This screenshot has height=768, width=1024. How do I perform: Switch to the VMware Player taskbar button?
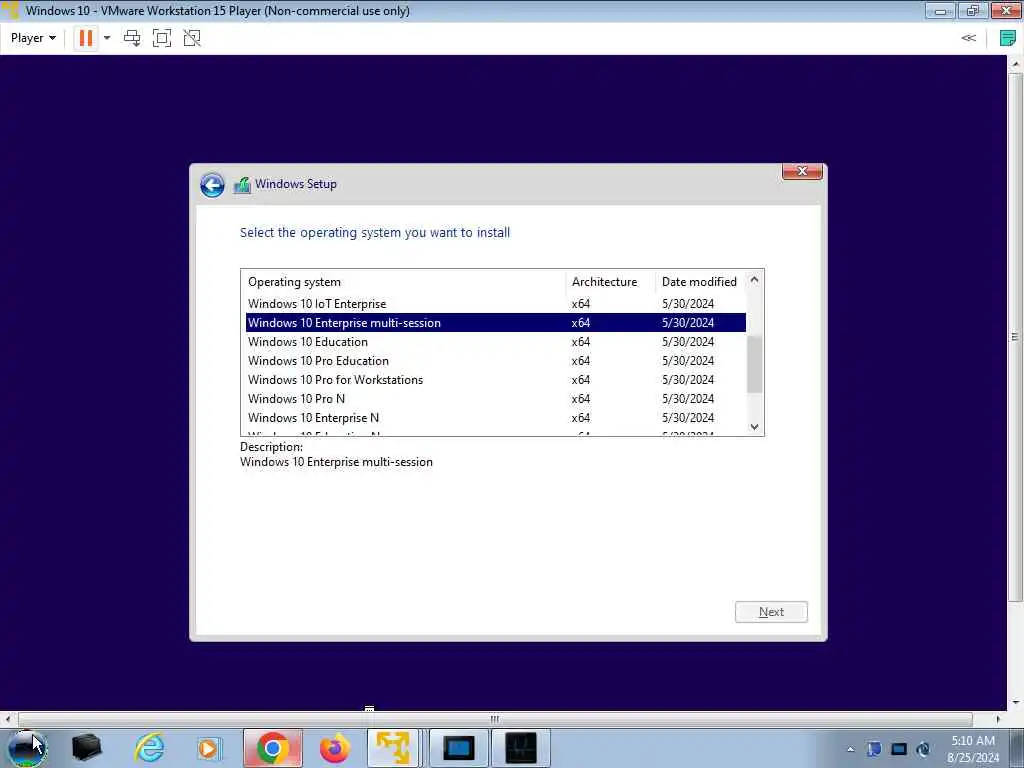(x=393, y=748)
